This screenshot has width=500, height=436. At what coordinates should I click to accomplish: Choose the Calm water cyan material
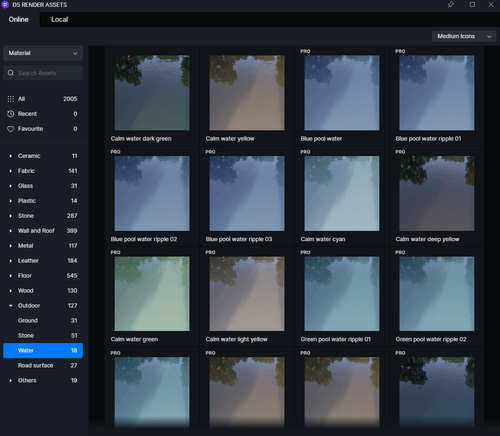tap(342, 193)
